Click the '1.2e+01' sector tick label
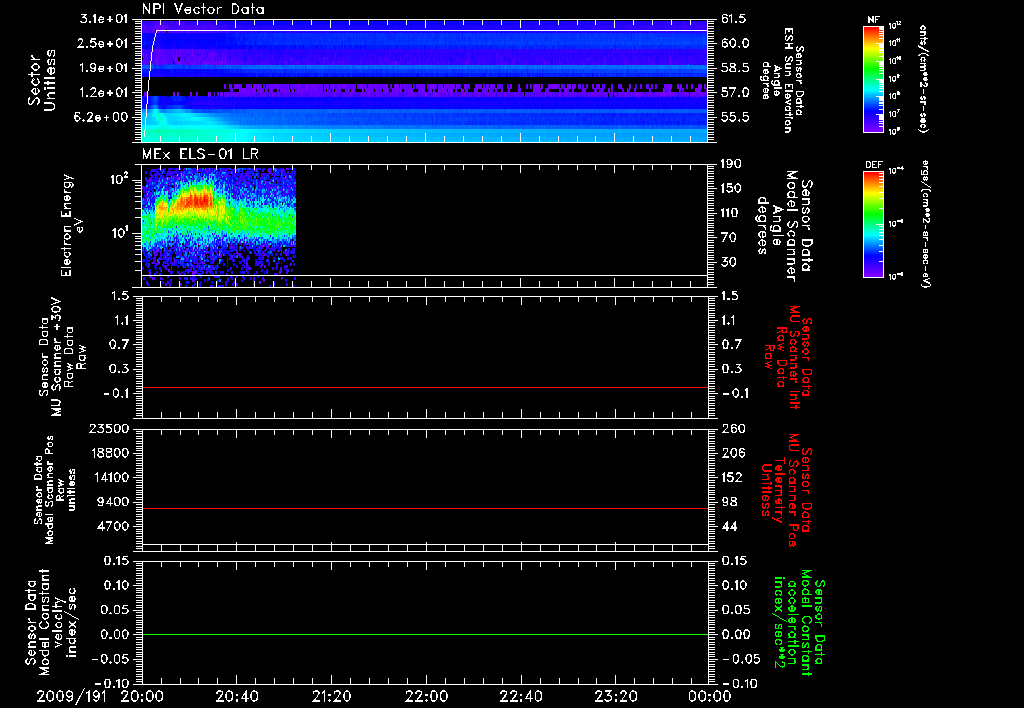This screenshot has width=1024, height=708. [104, 93]
